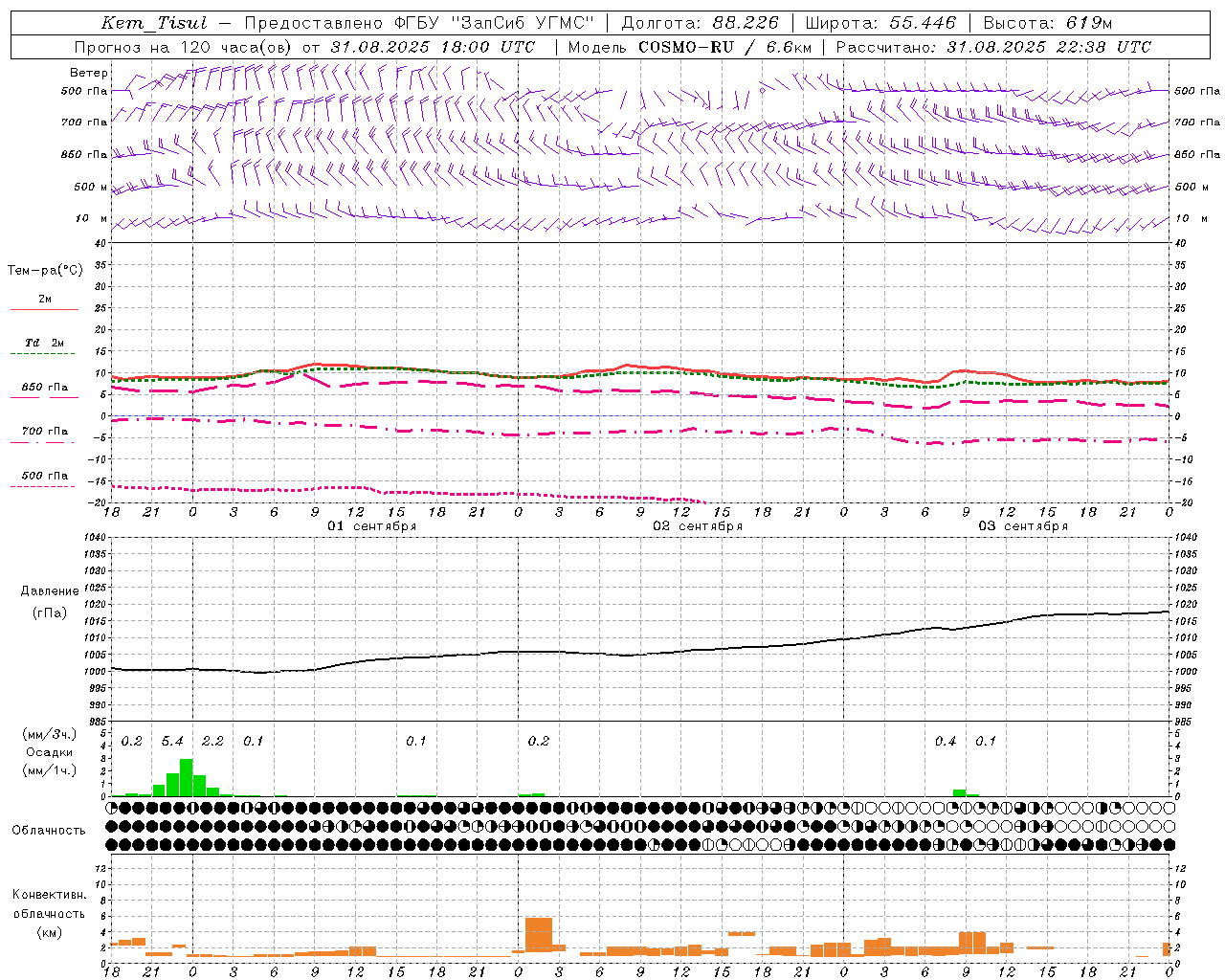Click the Давление pressure panel label

[50, 590]
